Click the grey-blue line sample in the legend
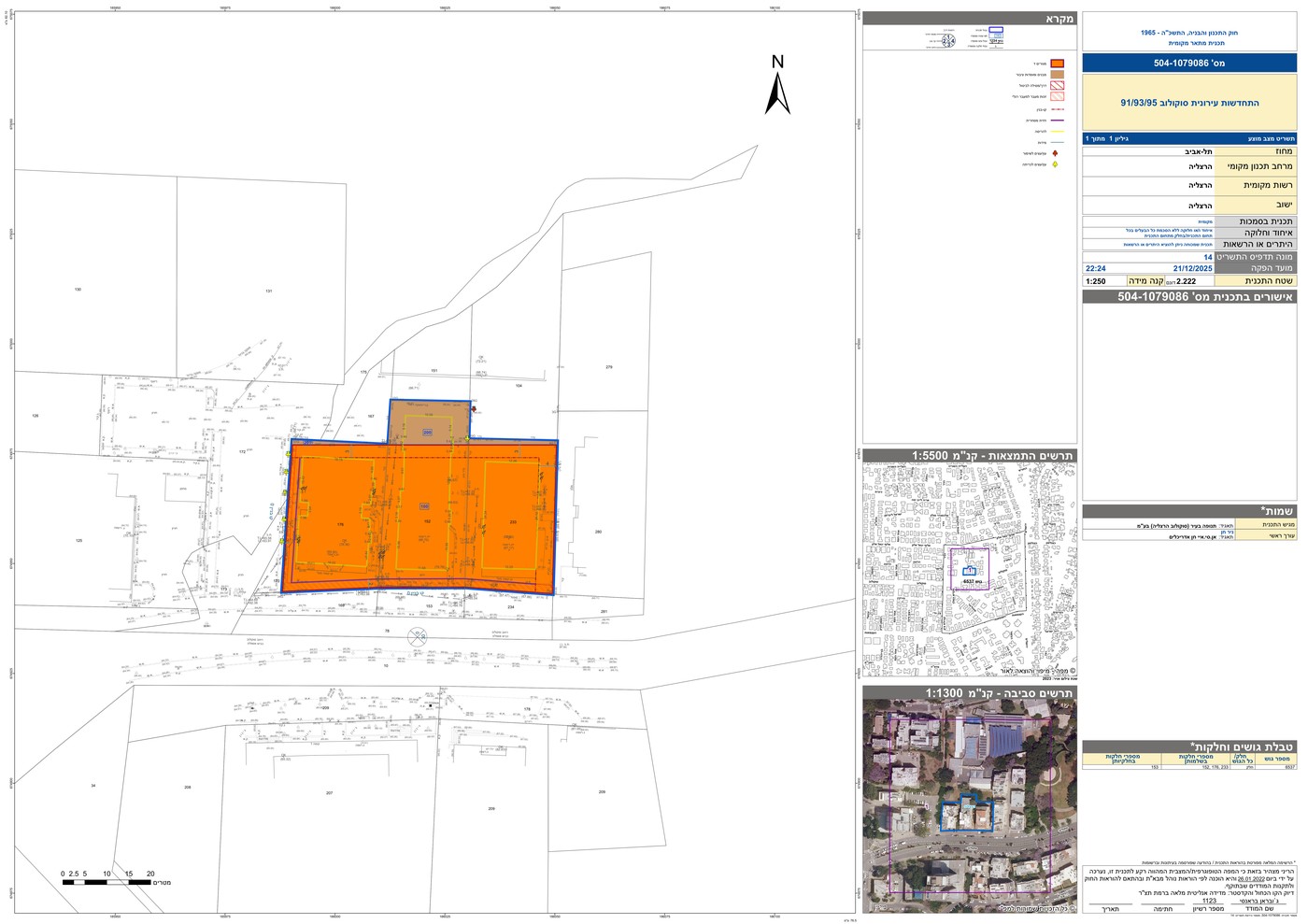1308x924 pixels. (1057, 142)
